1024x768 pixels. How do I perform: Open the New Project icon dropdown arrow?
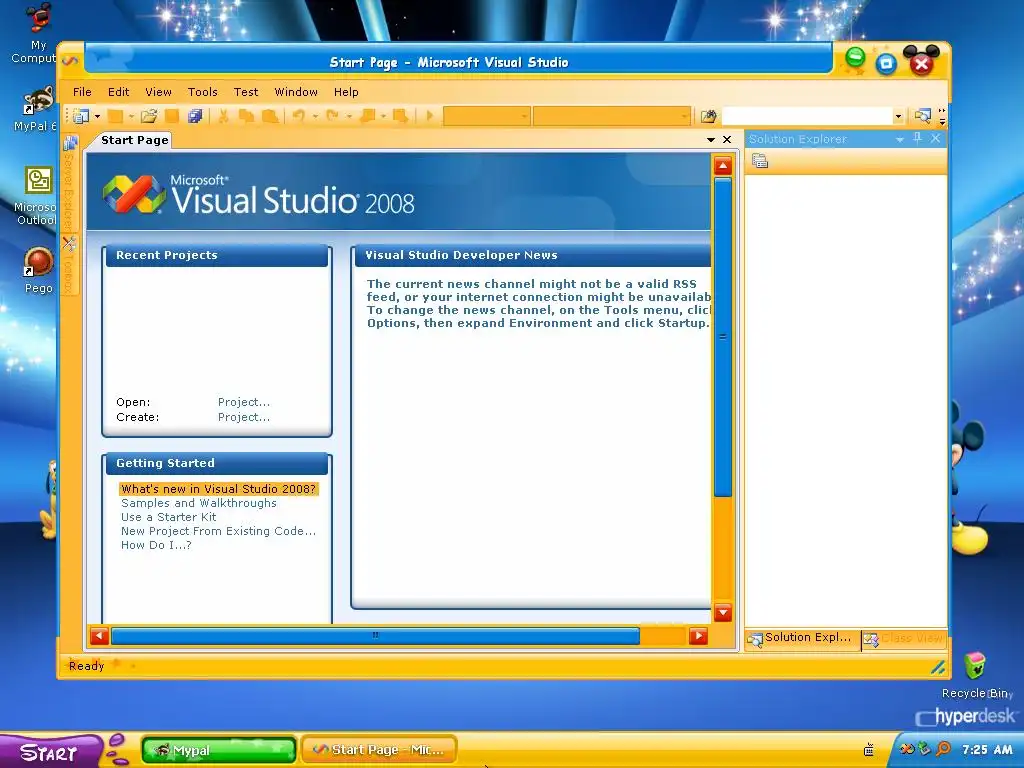coord(97,117)
